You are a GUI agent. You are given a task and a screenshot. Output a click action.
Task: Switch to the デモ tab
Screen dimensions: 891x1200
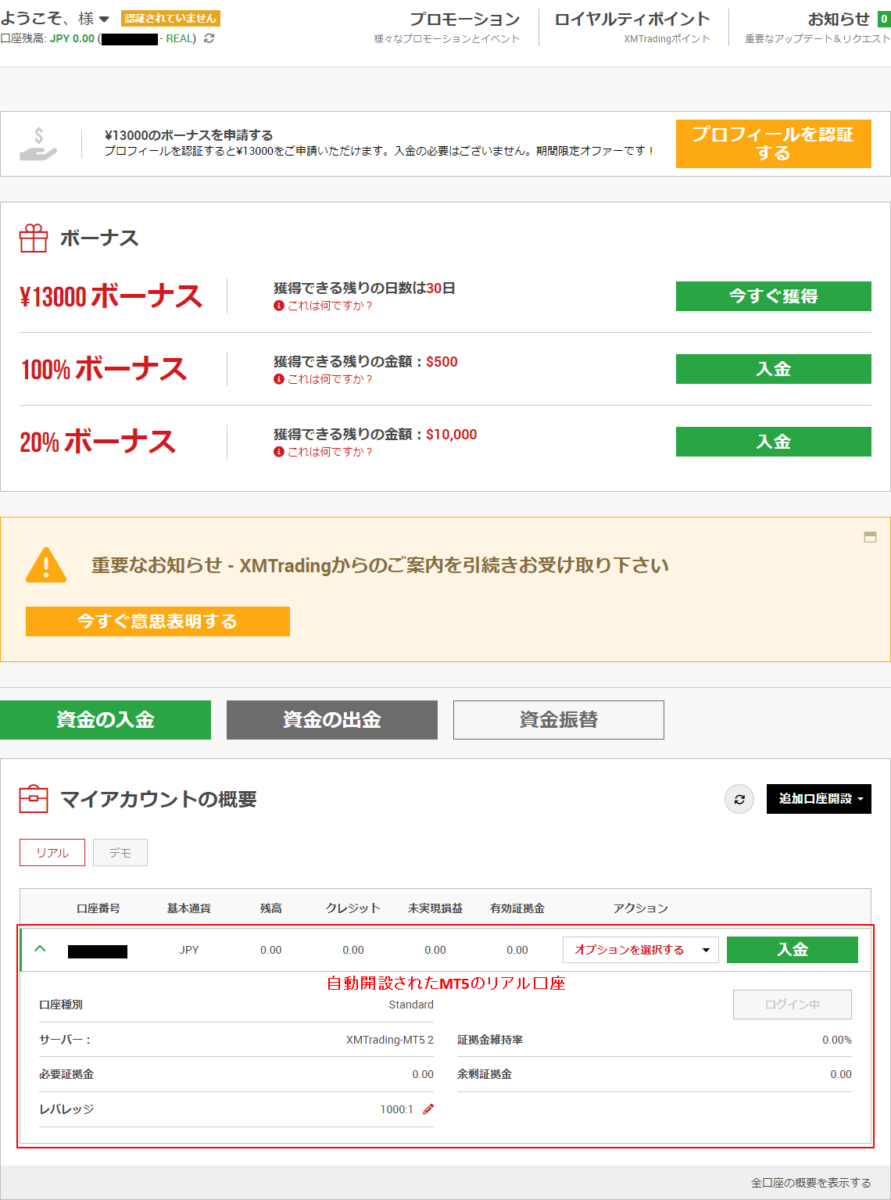click(x=120, y=853)
